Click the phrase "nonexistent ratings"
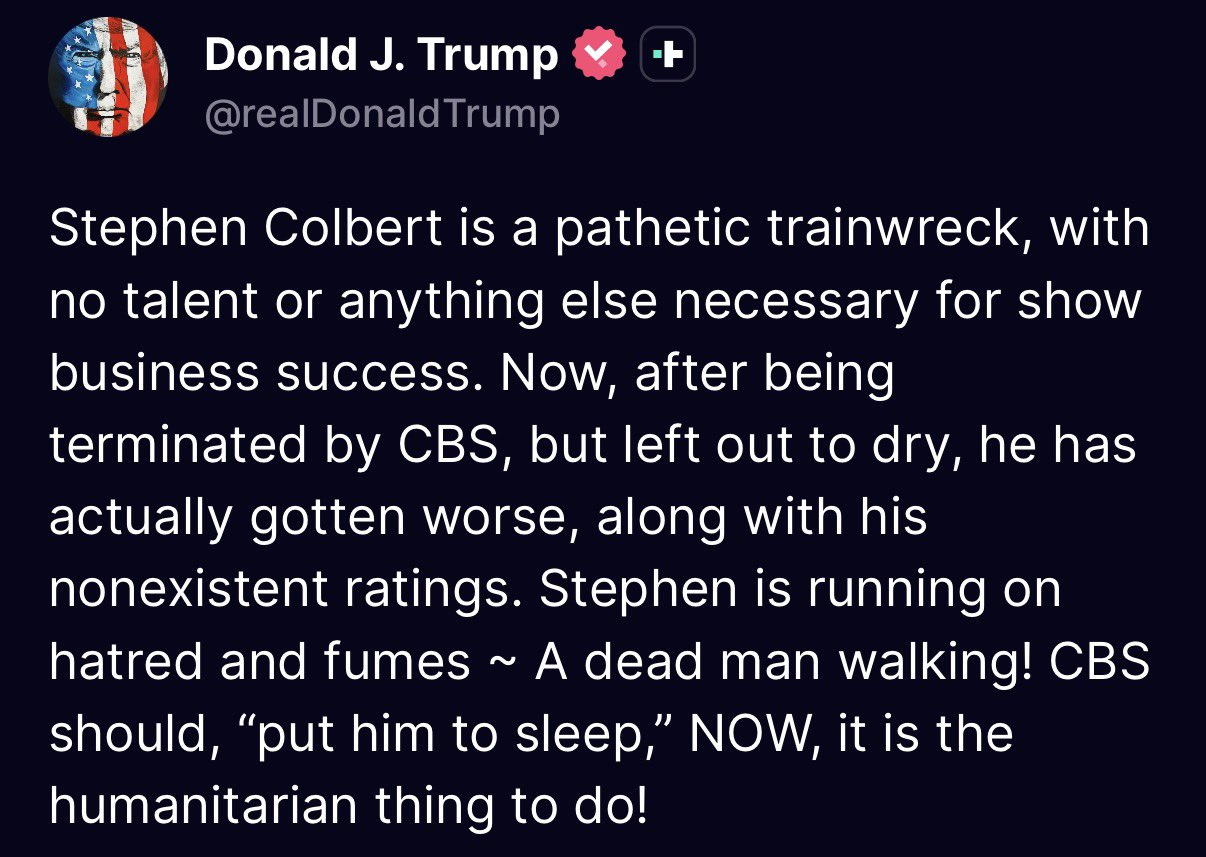 tap(285, 590)
